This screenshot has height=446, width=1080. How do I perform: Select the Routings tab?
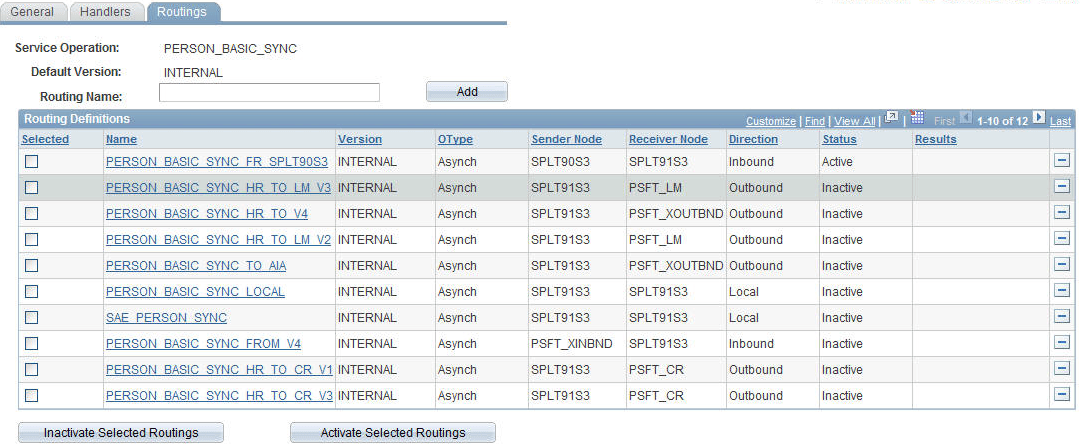182,12
